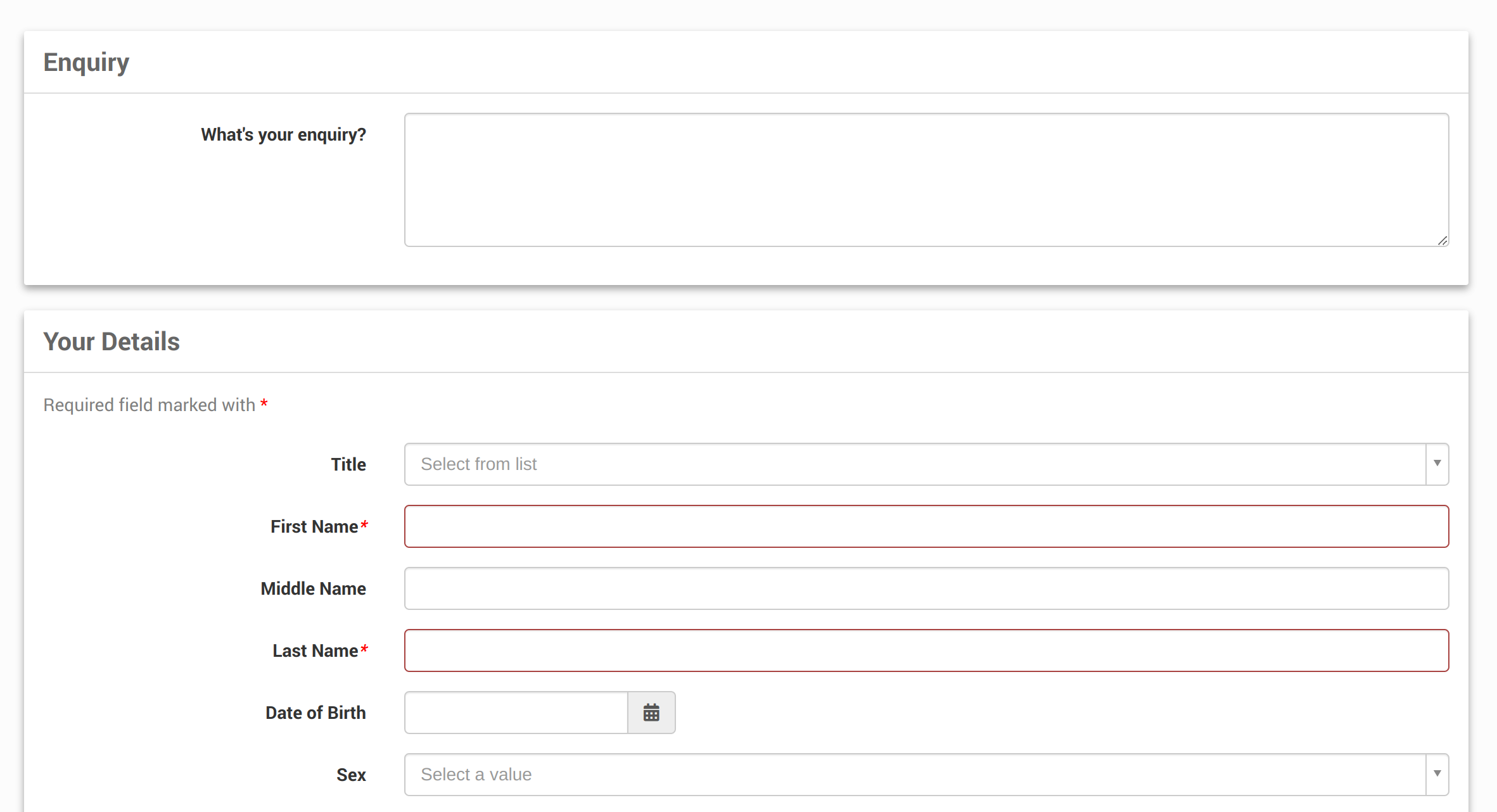The image size is (1497, 812).
Task: Open the 'Select from list' Title combo box
Action: (914, 464)
